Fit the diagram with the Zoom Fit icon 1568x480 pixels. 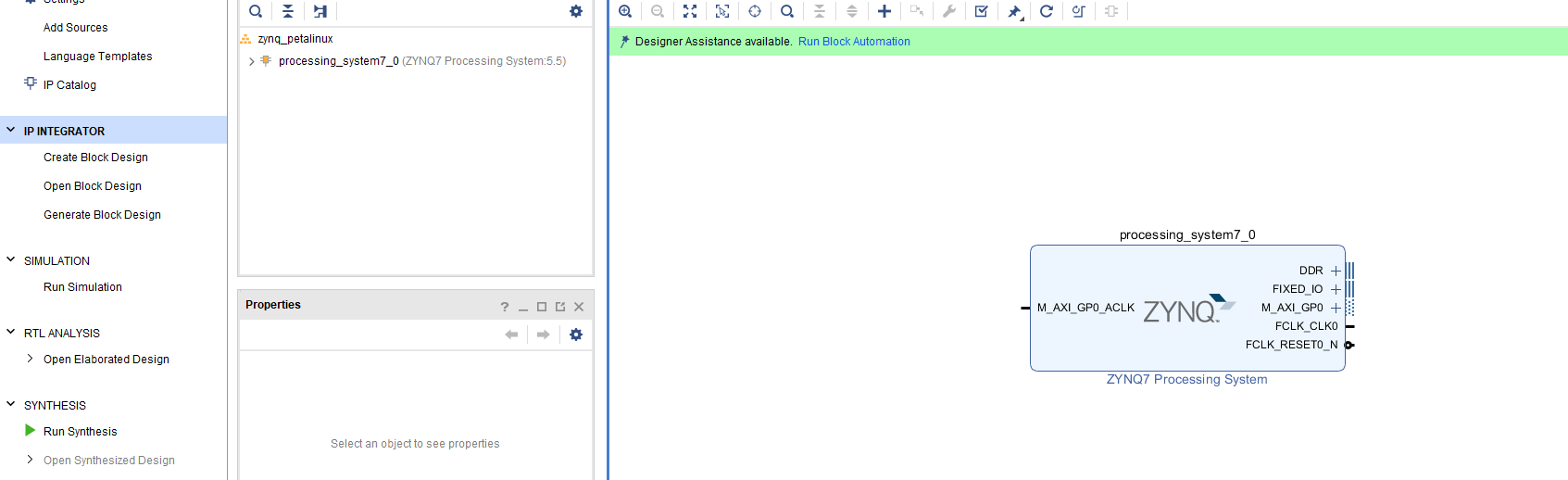(x=690, y=11)
